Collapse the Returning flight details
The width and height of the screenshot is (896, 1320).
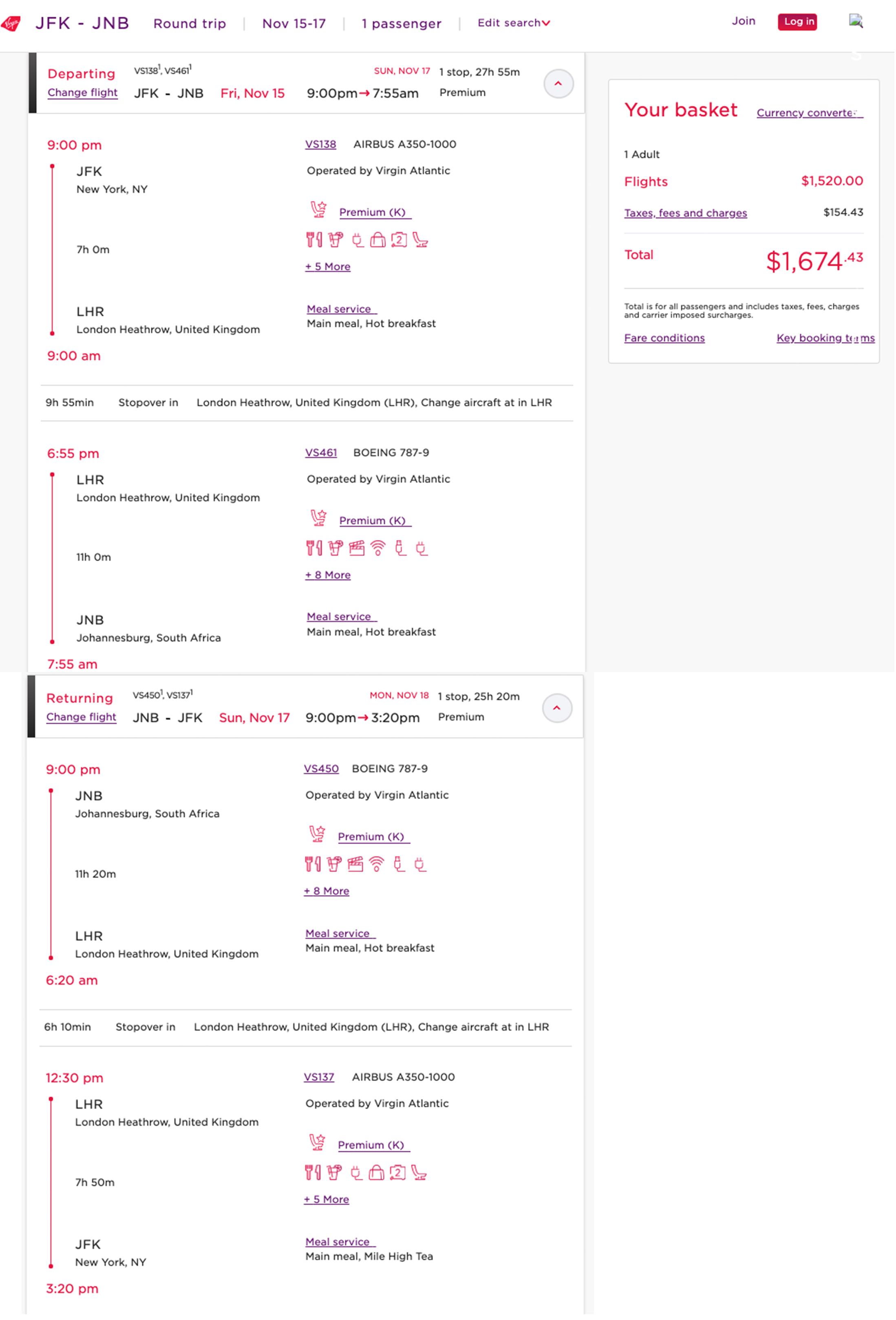(x=557, y=708)
